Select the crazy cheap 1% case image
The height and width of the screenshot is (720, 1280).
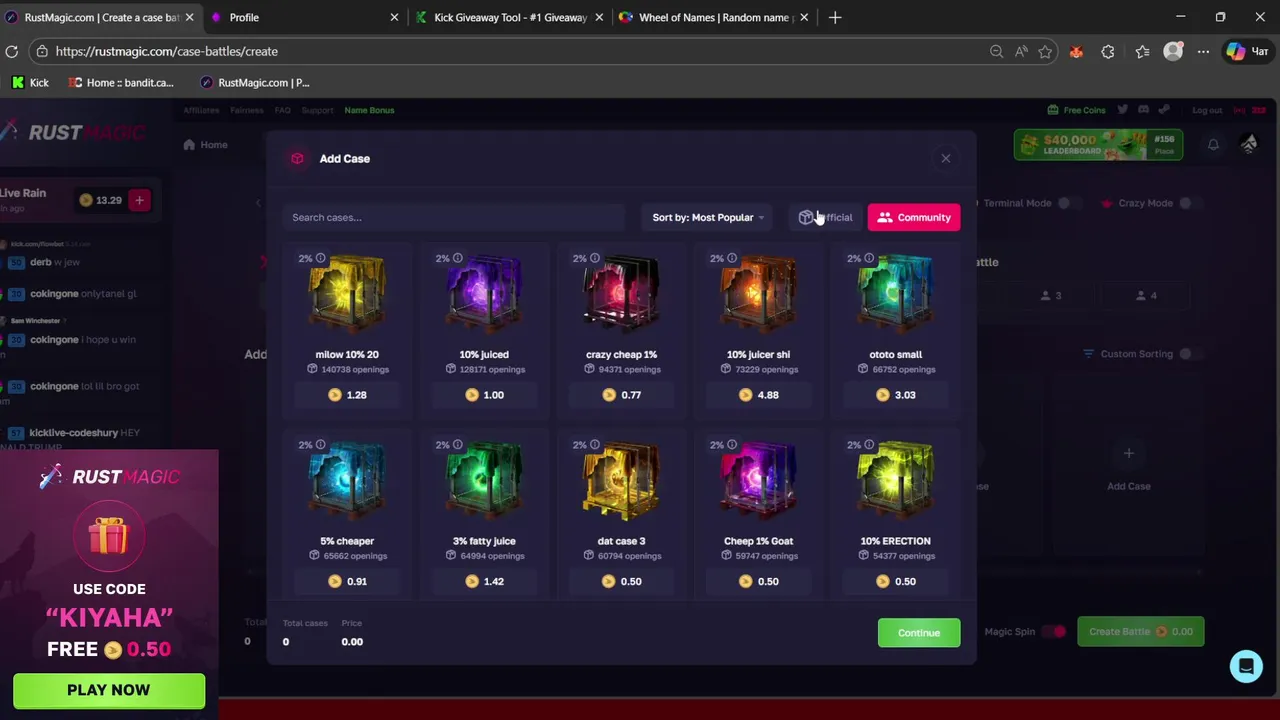click(621, 293)
